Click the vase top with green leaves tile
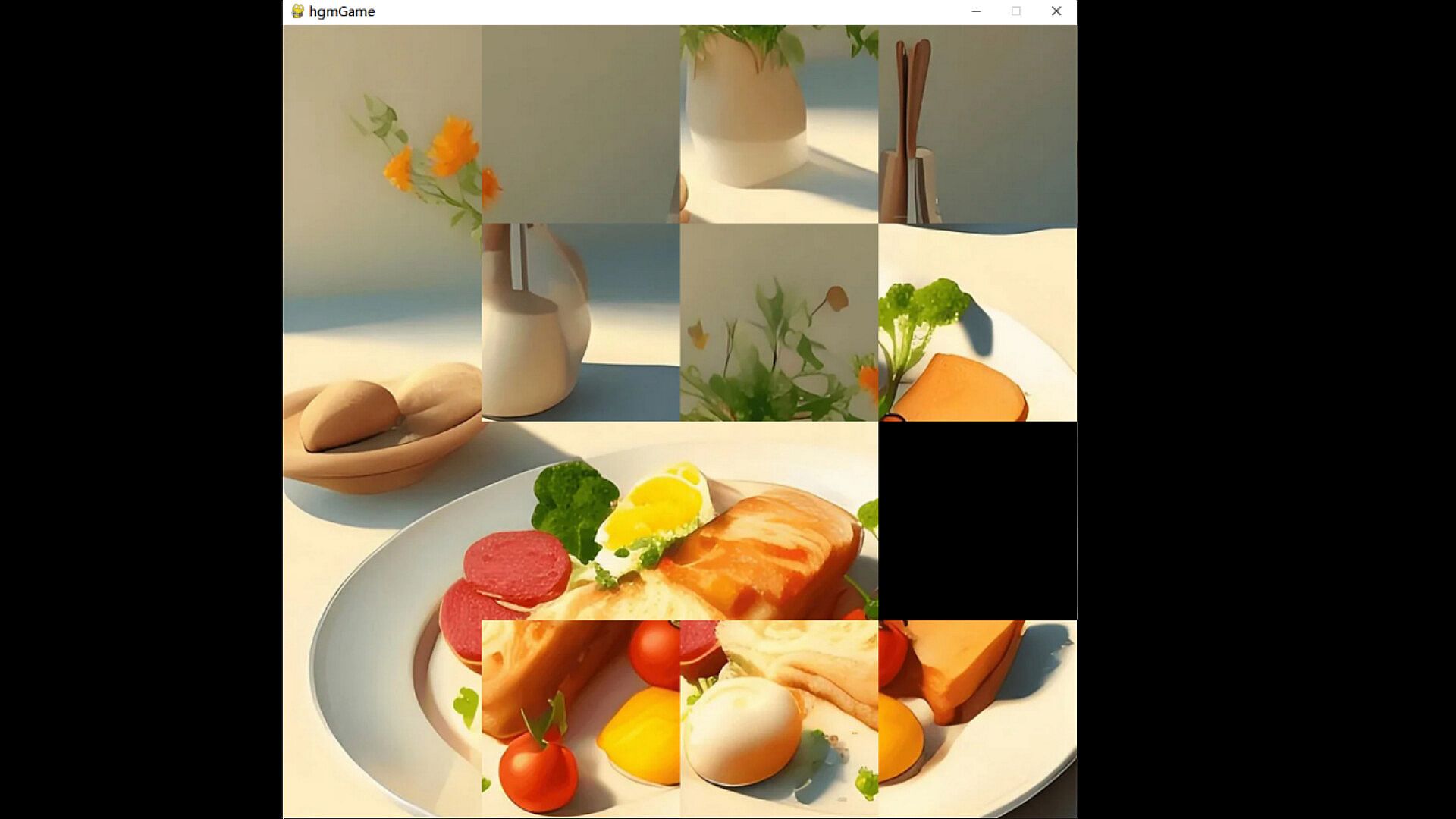This screenshot has width=1456, height=819. point(779,124)
